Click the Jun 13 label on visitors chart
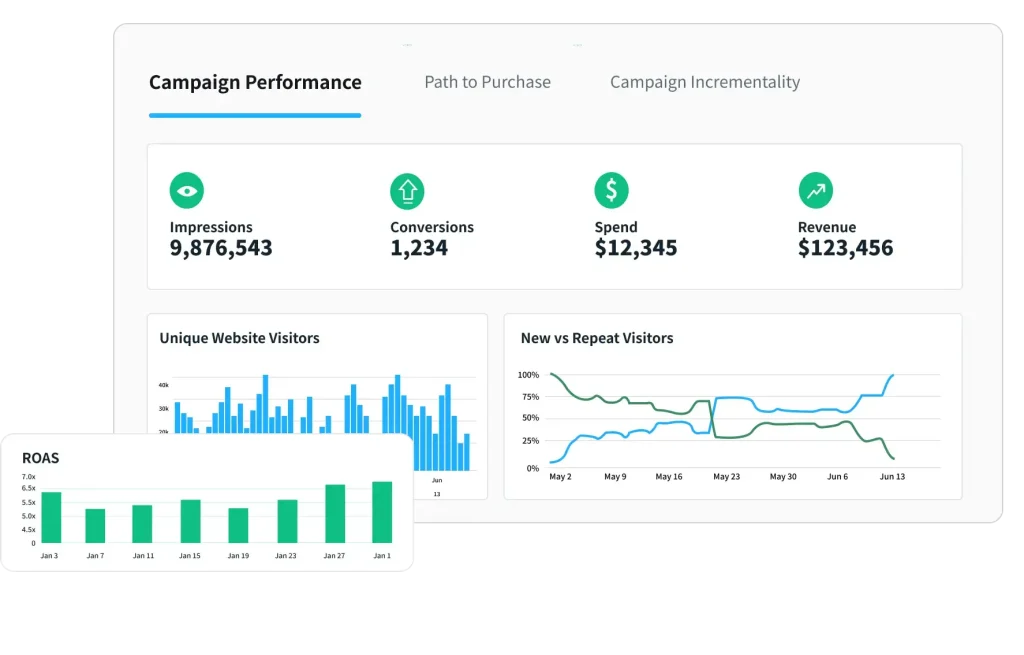This screenshot has width=1024, height=655. point(893,477)
